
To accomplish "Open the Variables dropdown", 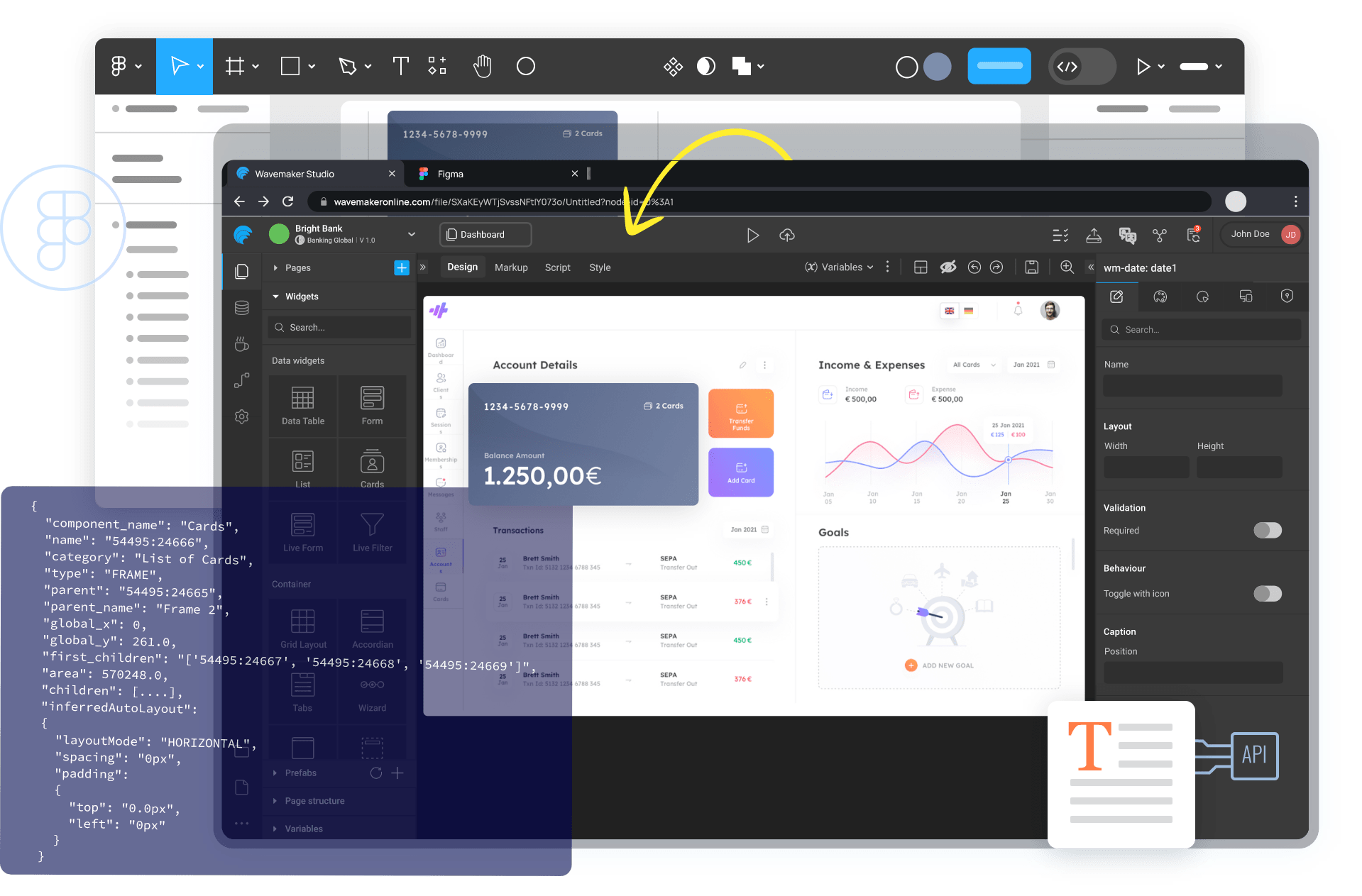I will pyautogui.click(x=839, y=267).
